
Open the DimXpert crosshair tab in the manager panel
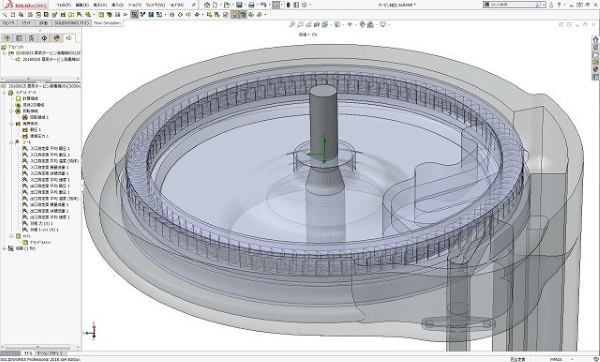click(x=44, y=38)
